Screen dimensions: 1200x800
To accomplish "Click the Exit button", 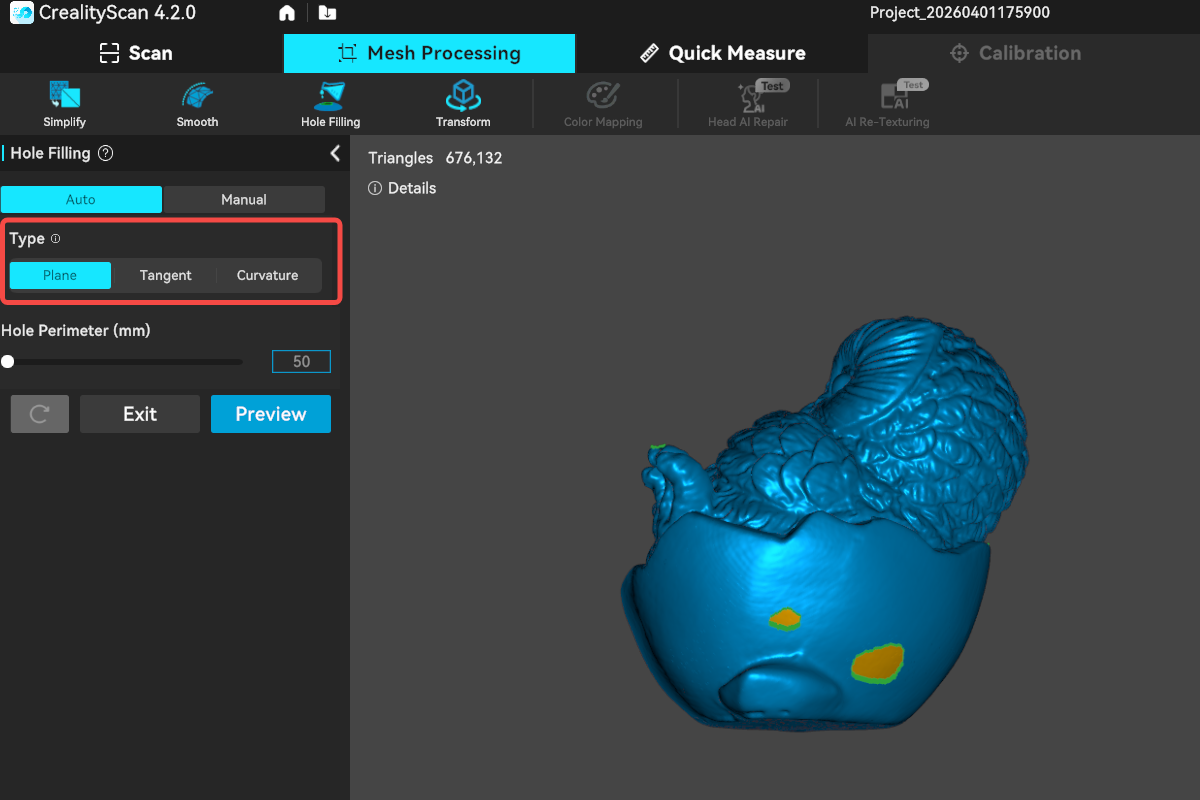I will pos(140,414).
